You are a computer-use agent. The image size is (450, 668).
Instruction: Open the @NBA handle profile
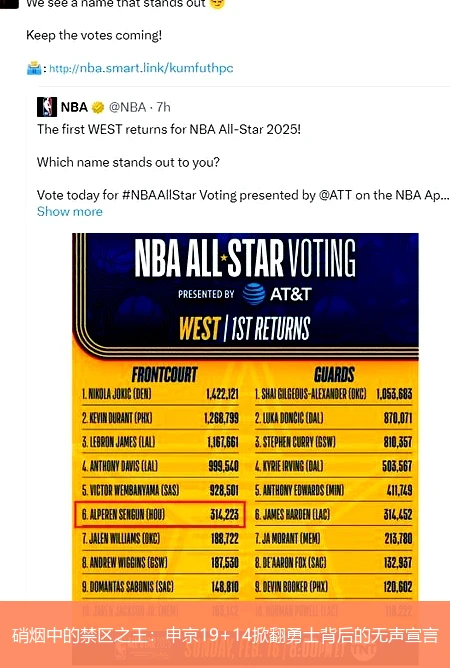click(x=128, y=107)
